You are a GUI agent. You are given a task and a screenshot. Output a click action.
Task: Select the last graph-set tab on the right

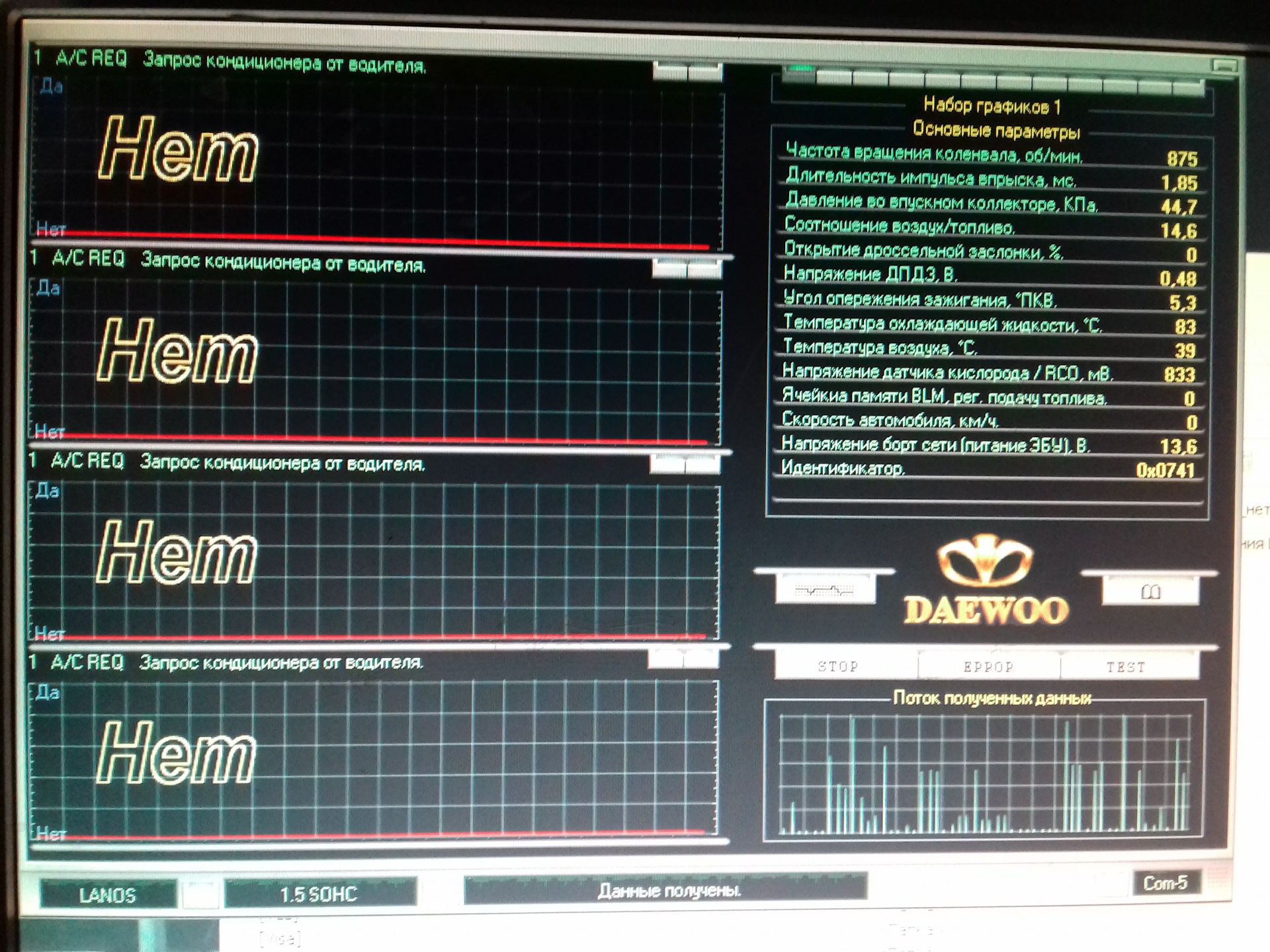click(1189, 86)
